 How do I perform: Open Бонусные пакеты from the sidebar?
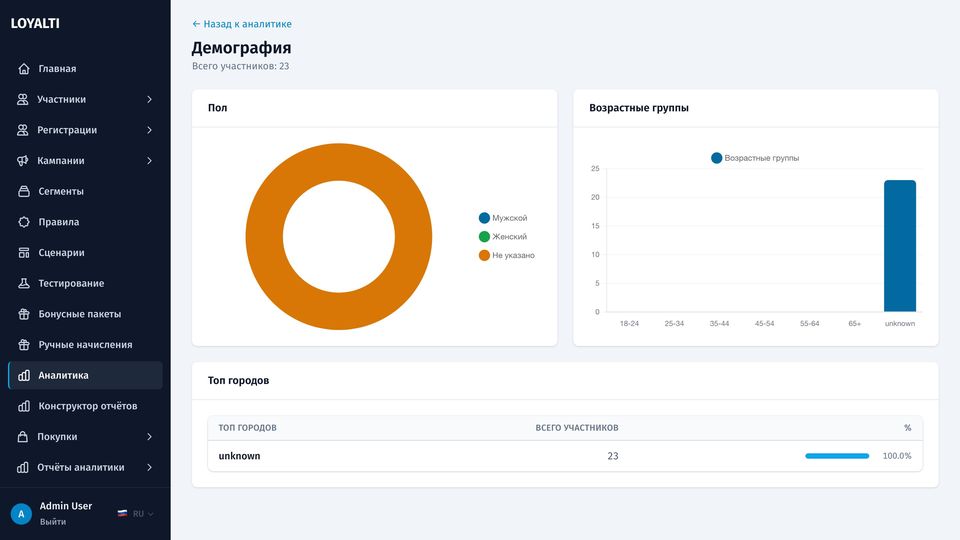point(85,313)
